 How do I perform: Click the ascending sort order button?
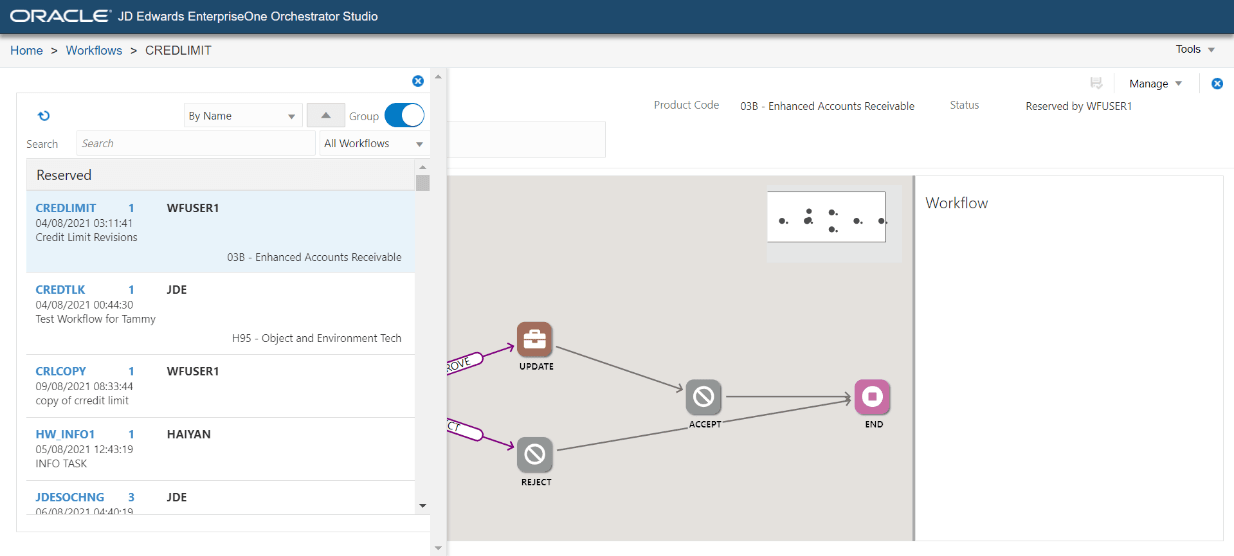pyautogui.click(x=325, y=116)
